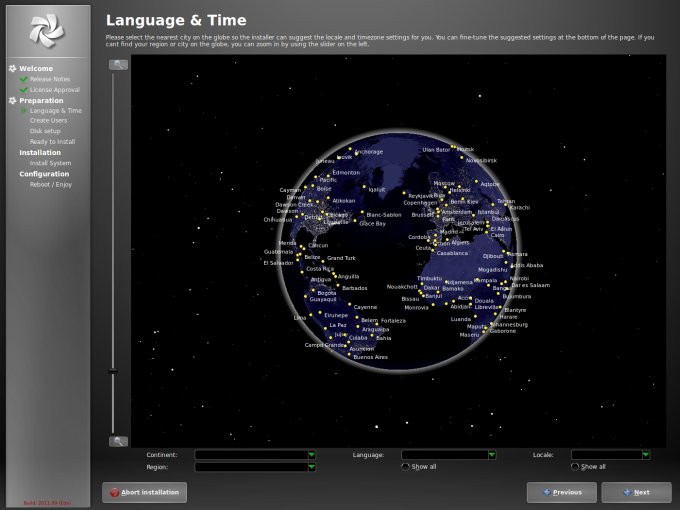The image size is (680, 510).
Task: Pick Dar es Salaam on the globe
Action: 530,285
